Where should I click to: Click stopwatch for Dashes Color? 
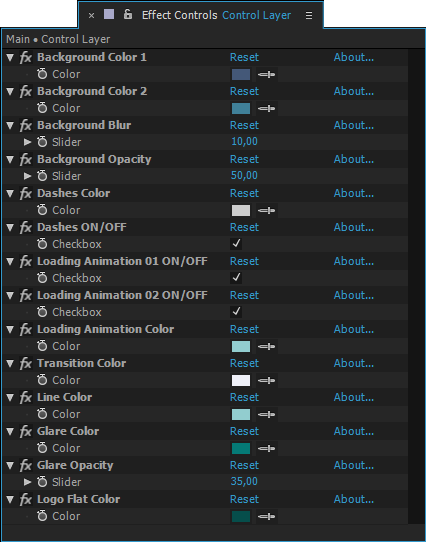pos(42,210)
